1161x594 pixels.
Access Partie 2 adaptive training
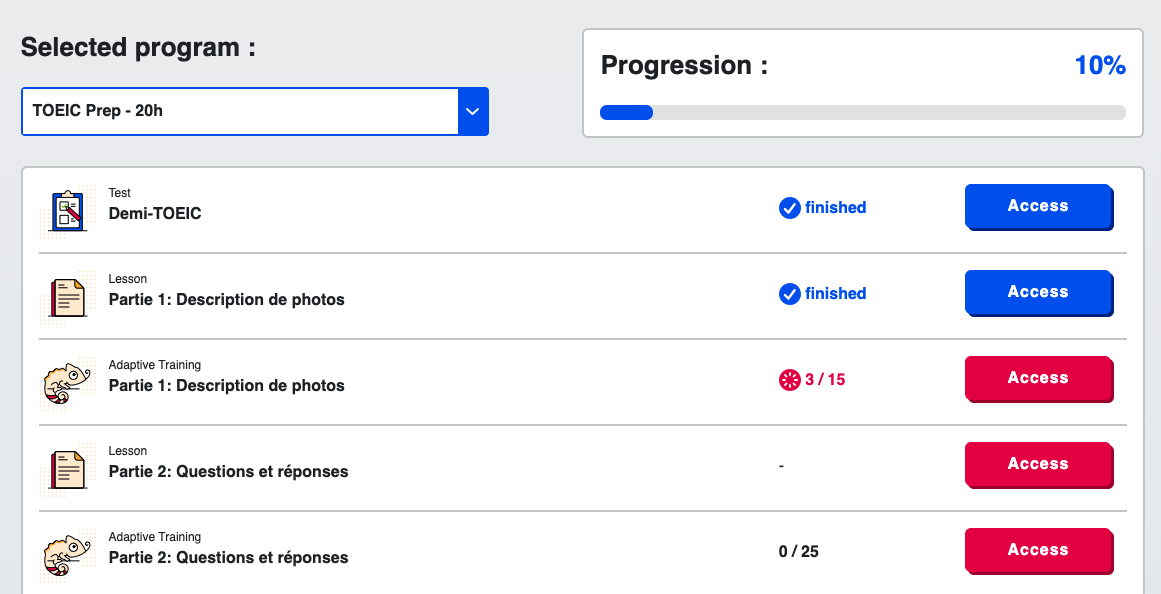[x=1038, y=550]
